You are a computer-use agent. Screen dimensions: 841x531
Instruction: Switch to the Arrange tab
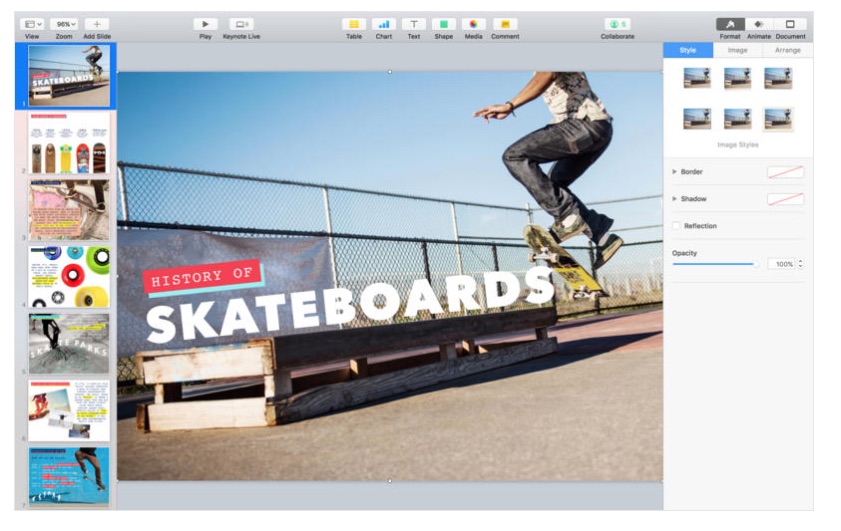pyautogui.click(x=787, y=50)
